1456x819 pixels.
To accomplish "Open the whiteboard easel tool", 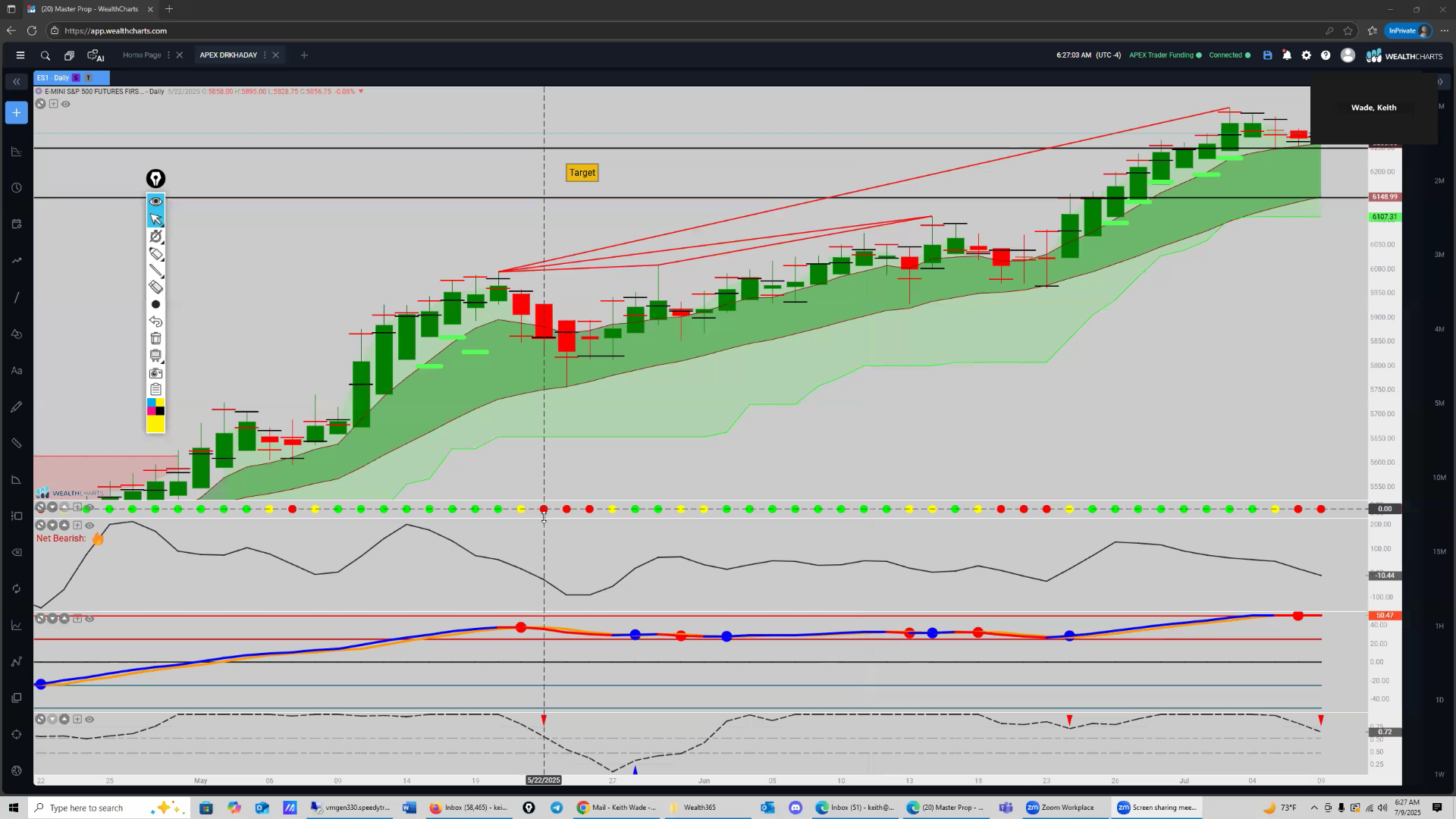I will (155, 356).
